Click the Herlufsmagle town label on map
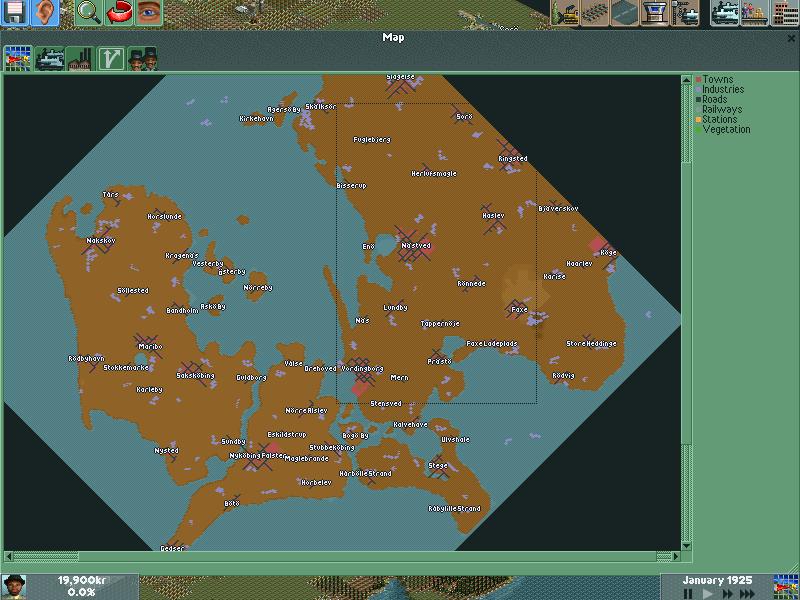The width and height of the screenshot is (800, 600). click(x=434, y=173)
